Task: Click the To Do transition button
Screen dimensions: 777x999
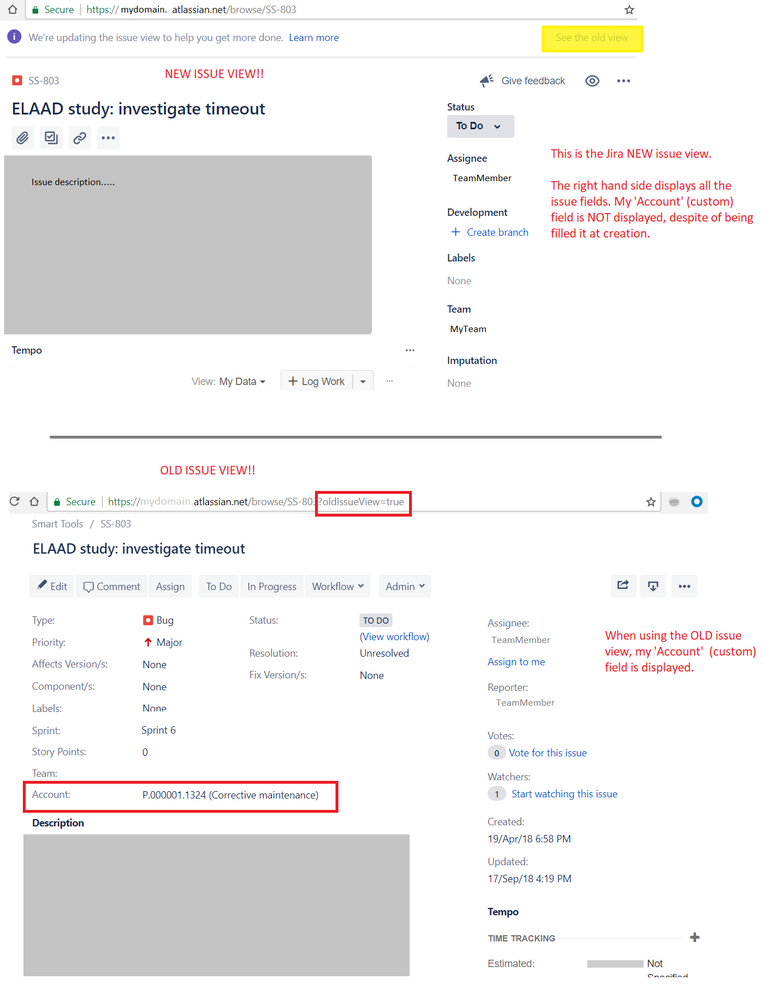Action: pos(218,586)
